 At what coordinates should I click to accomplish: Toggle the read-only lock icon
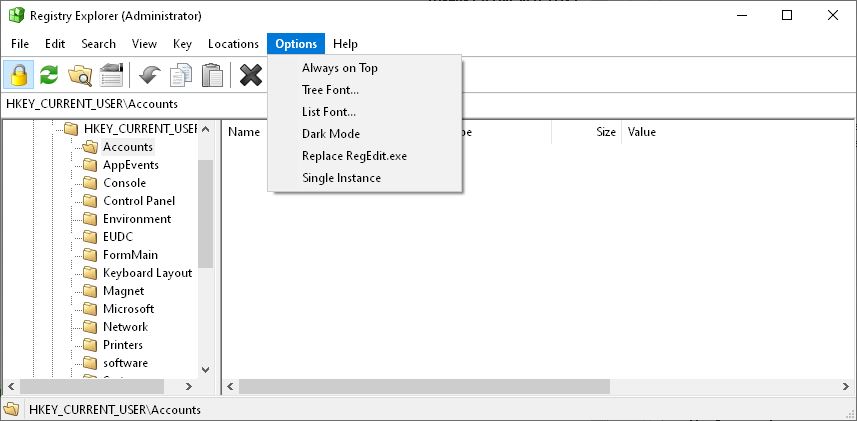coord(18,75)
